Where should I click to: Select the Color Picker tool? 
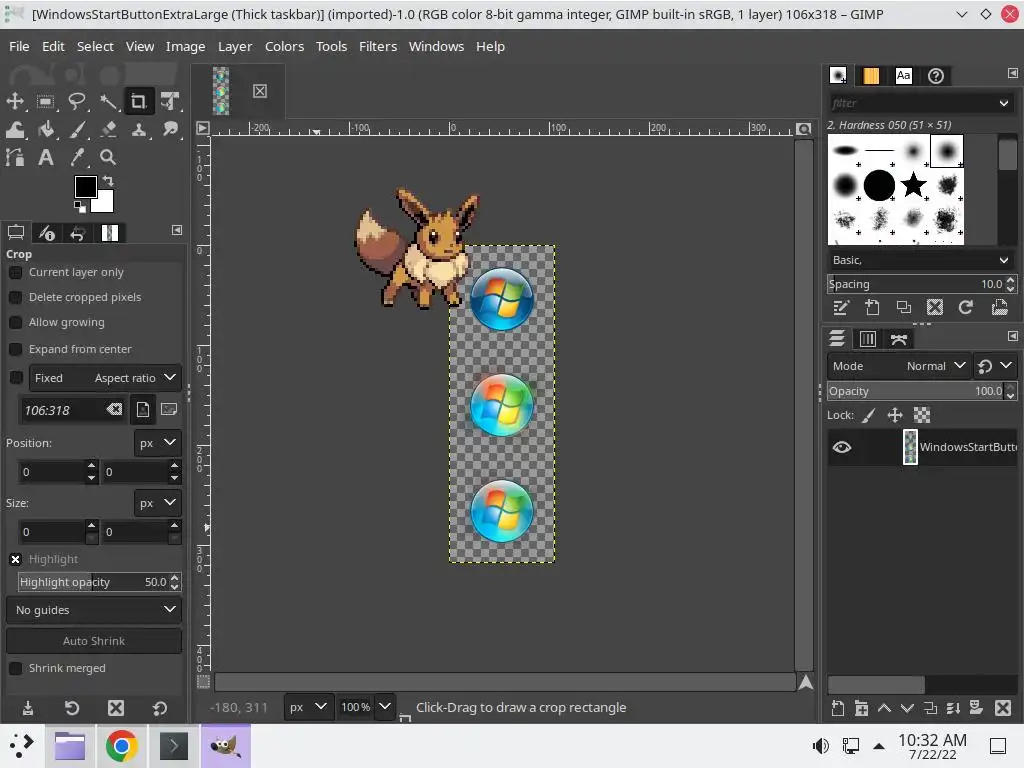(x=77, y=157)
